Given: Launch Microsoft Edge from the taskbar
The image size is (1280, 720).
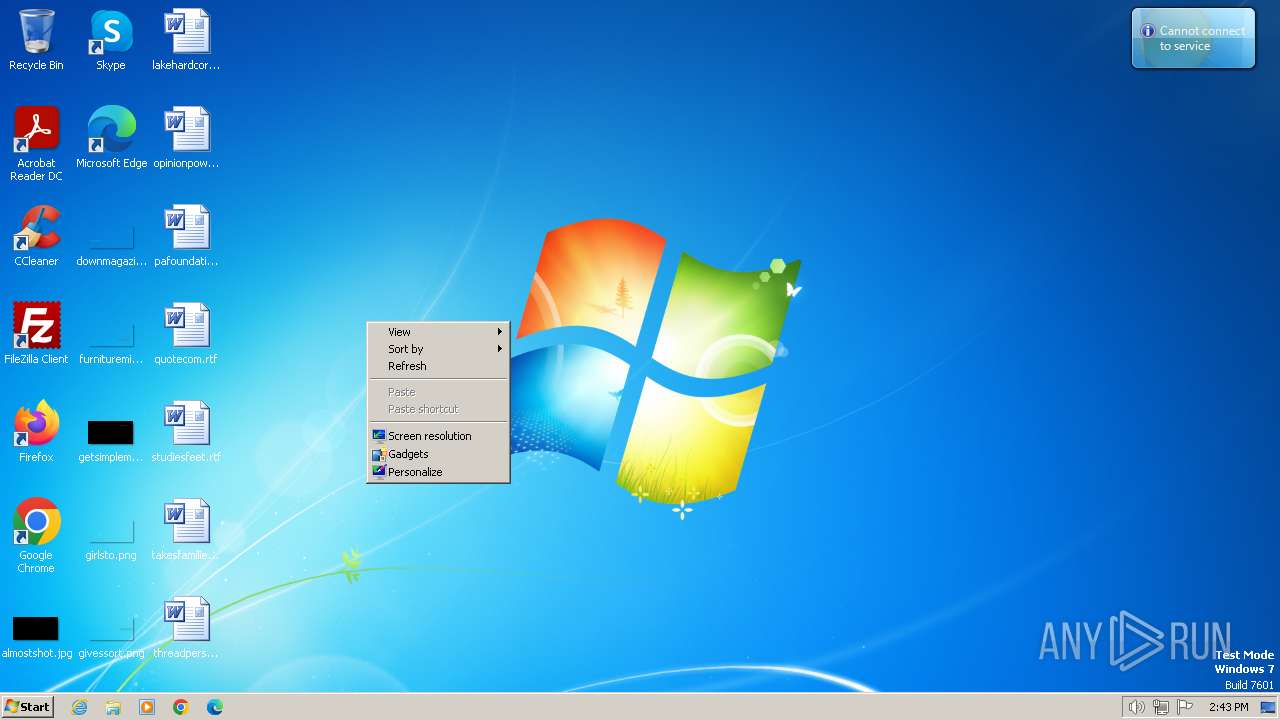Looking at the screenshot, I should click(215, 707).
